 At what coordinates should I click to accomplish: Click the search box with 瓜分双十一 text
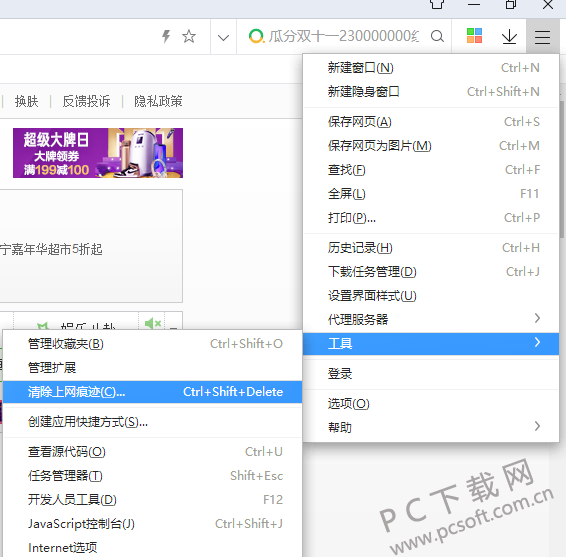pos(344,36)
